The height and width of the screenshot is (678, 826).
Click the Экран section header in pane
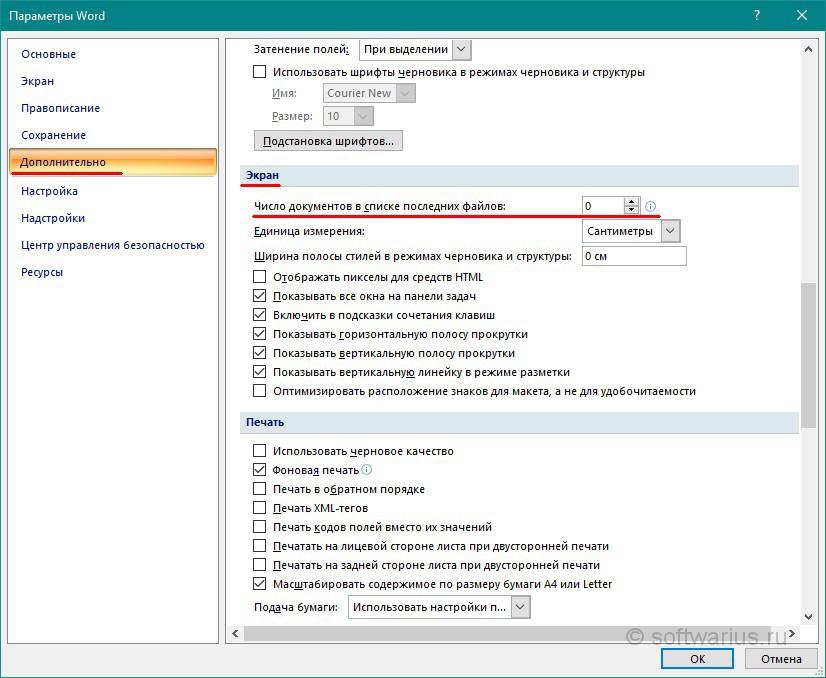(x=519, y=175)
